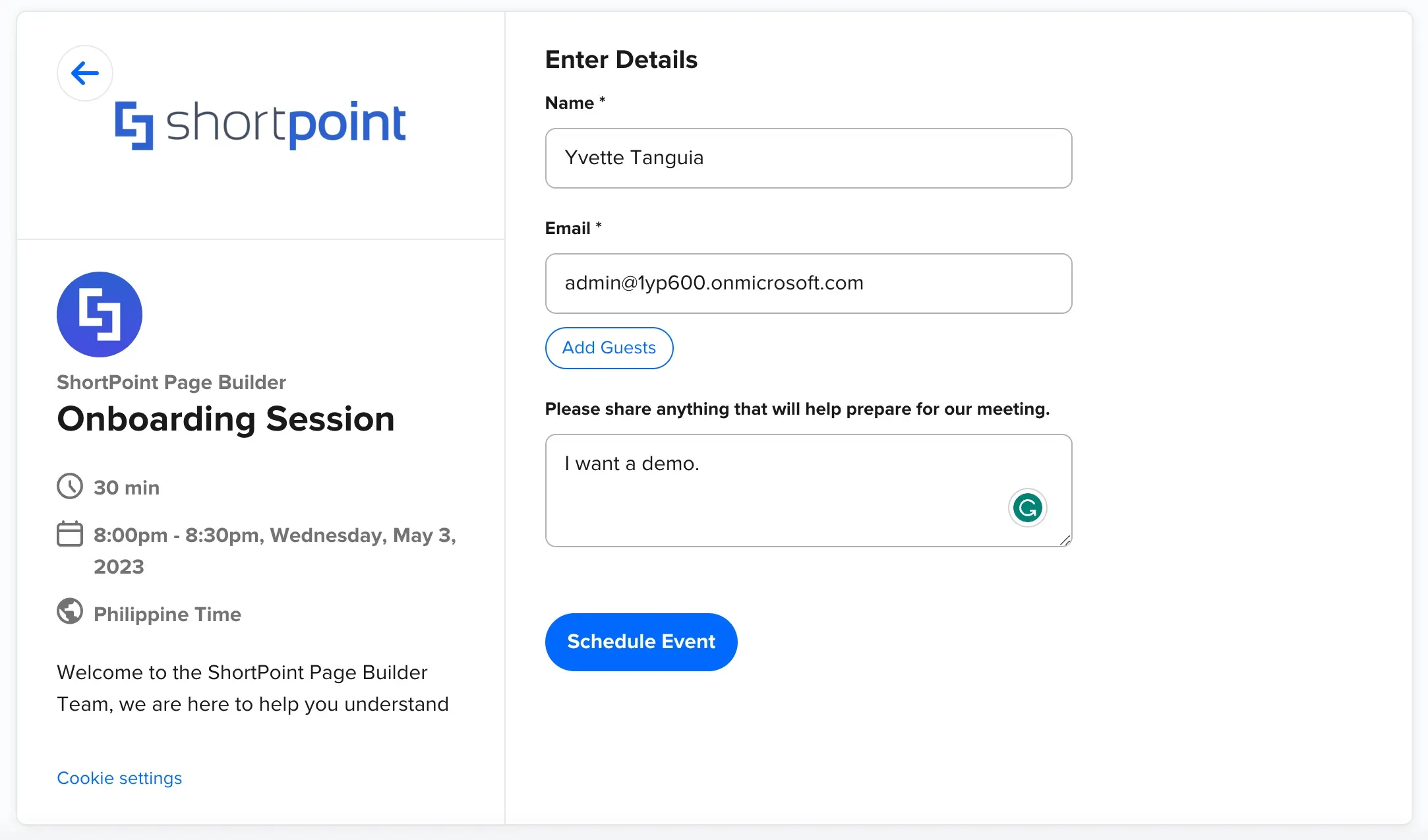
Task: Click the round ShortPoint avatar icon
Action: point(100,315)
